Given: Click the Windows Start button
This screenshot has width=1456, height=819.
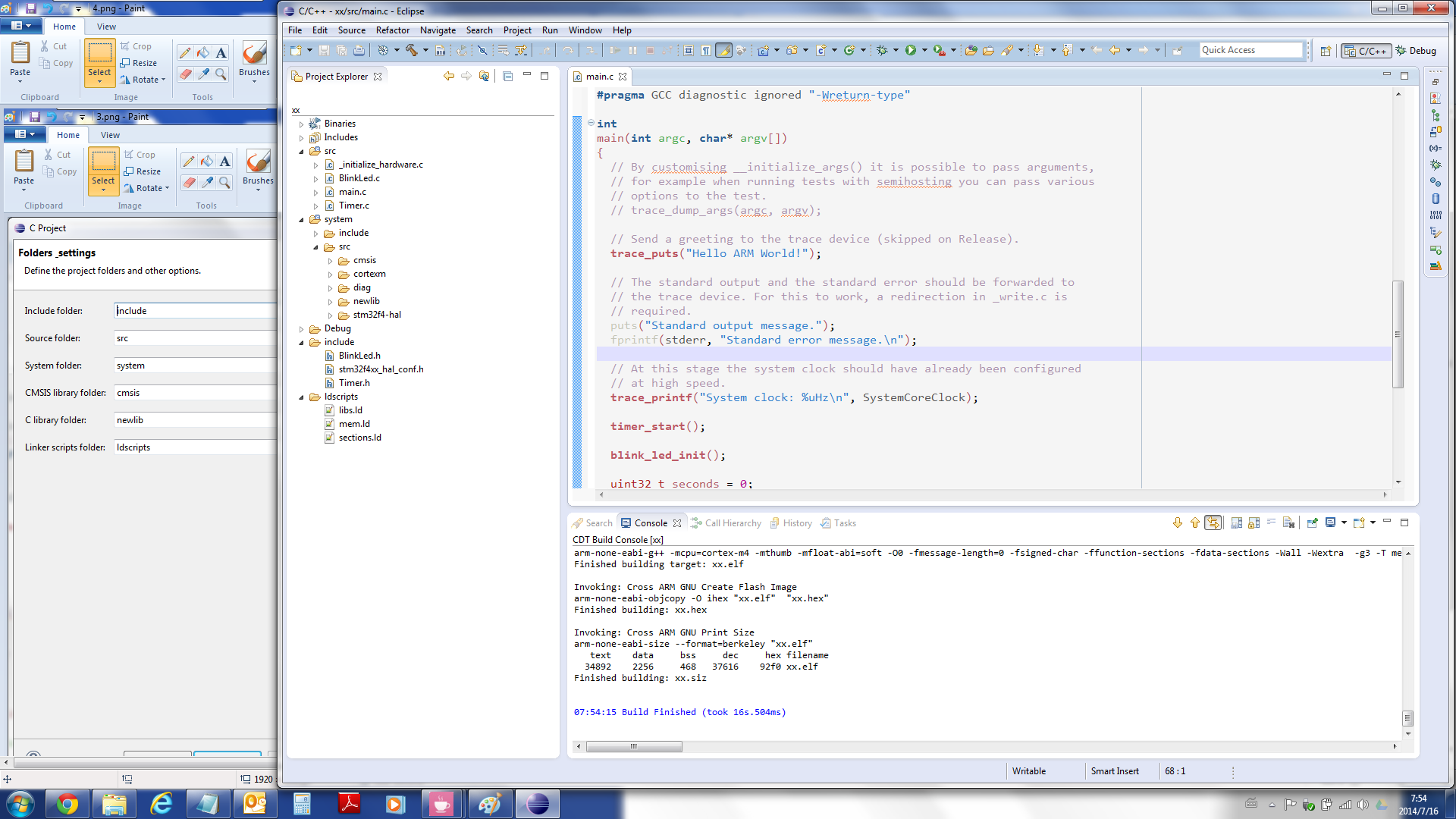Looking at the screenshot, I should click(x=20, y=804).
